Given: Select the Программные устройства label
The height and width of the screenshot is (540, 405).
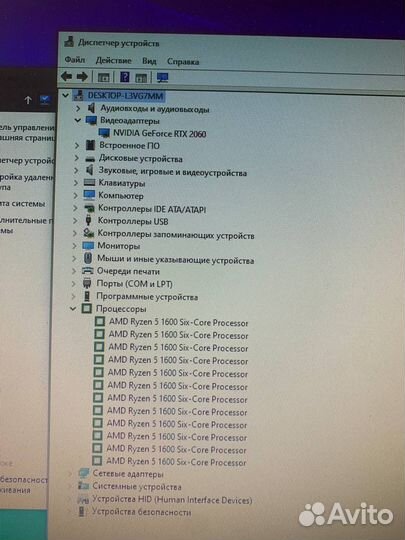Looking at the screenshot, I should click(147, 297).
